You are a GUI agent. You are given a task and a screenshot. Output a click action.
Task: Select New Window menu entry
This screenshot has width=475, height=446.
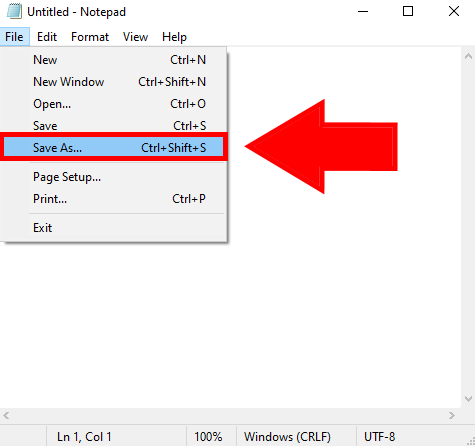click(113, 82)
